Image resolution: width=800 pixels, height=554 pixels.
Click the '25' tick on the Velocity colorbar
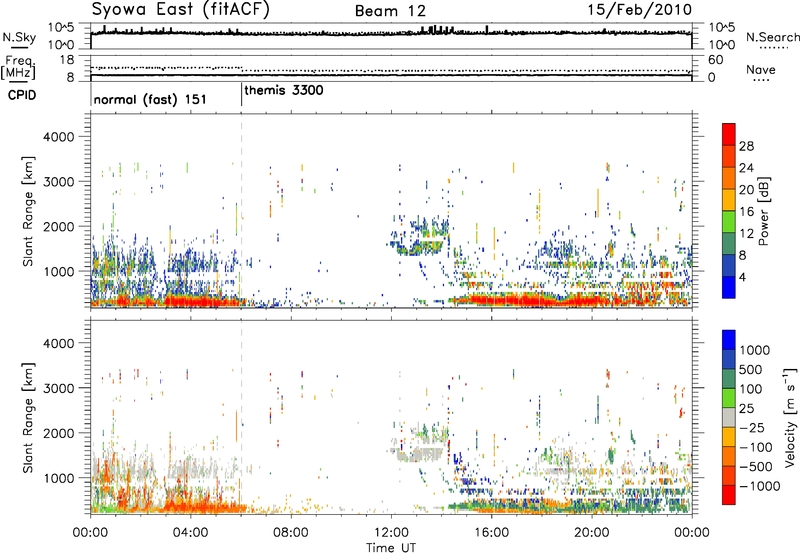click(747, 408)
